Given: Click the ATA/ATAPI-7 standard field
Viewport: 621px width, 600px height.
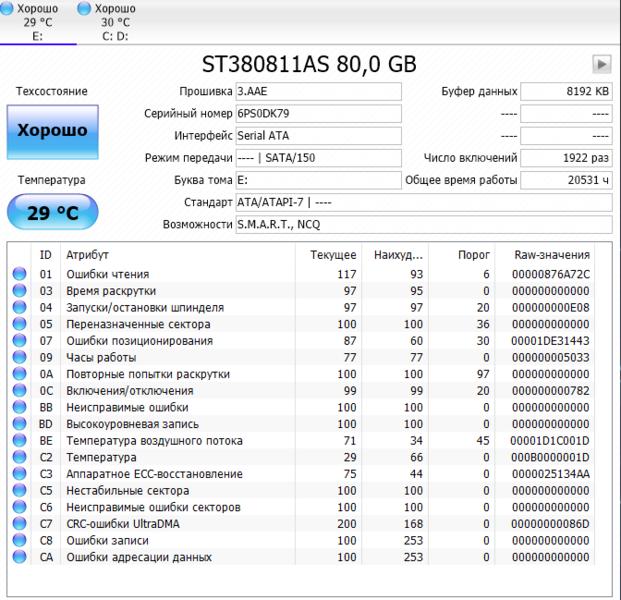Looking at the screenshot, I should click(424, 202).
